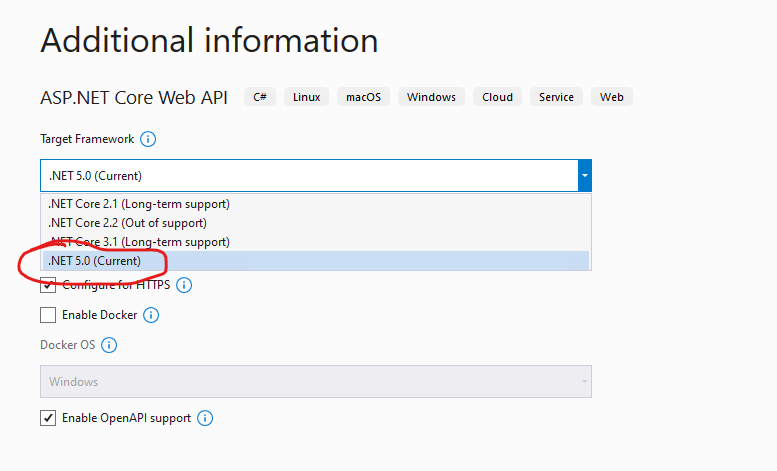Click the Cloud tag
The image size is (777, 471).
point(497,97)
